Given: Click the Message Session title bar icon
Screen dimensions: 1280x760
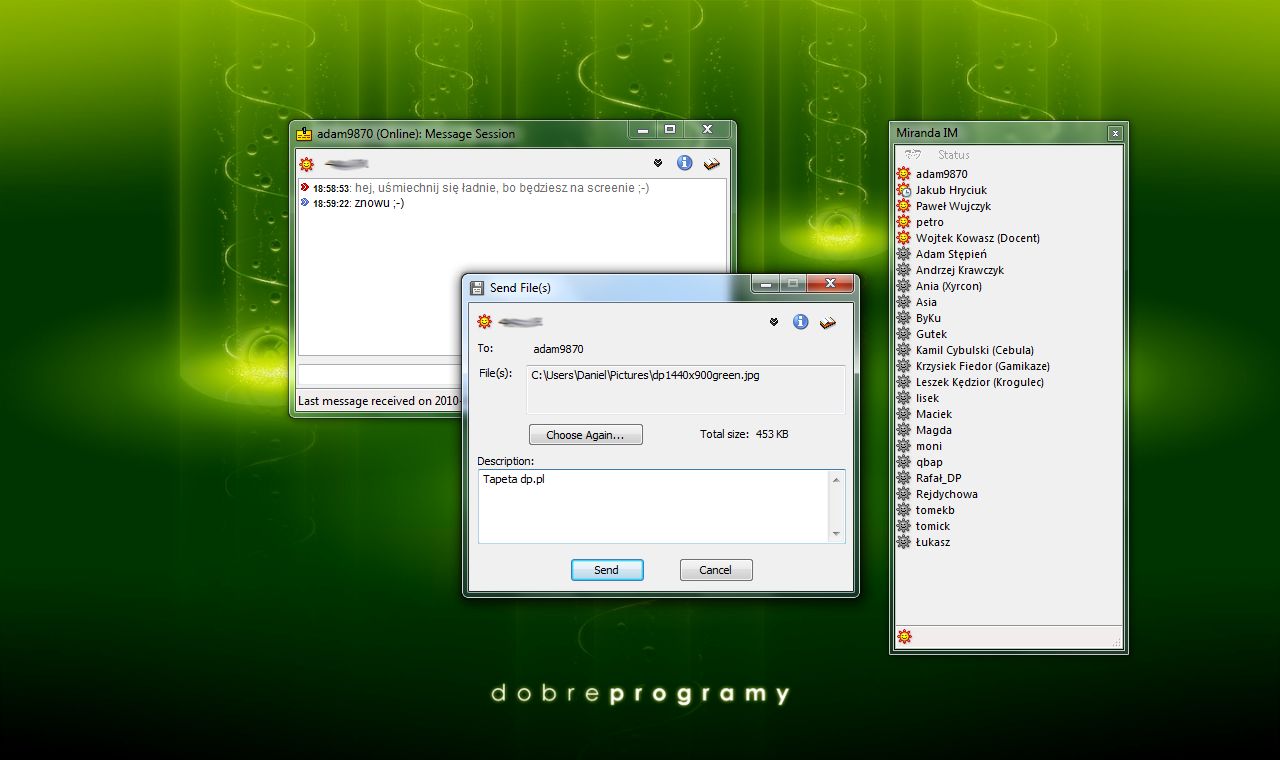Looking at the screenshot, I should click(305, 134).
